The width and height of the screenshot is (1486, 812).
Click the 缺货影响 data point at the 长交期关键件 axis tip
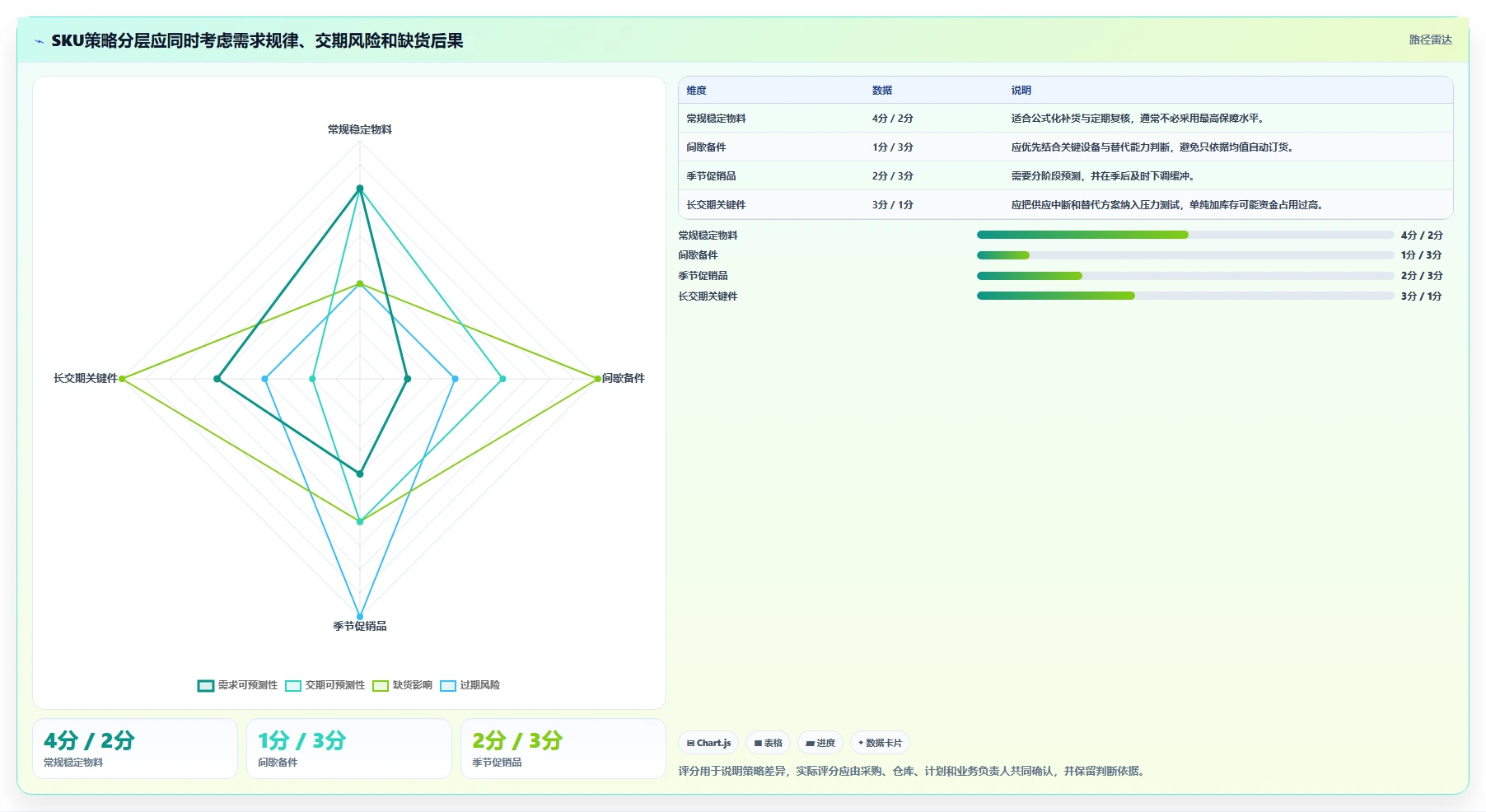(122, 379)
